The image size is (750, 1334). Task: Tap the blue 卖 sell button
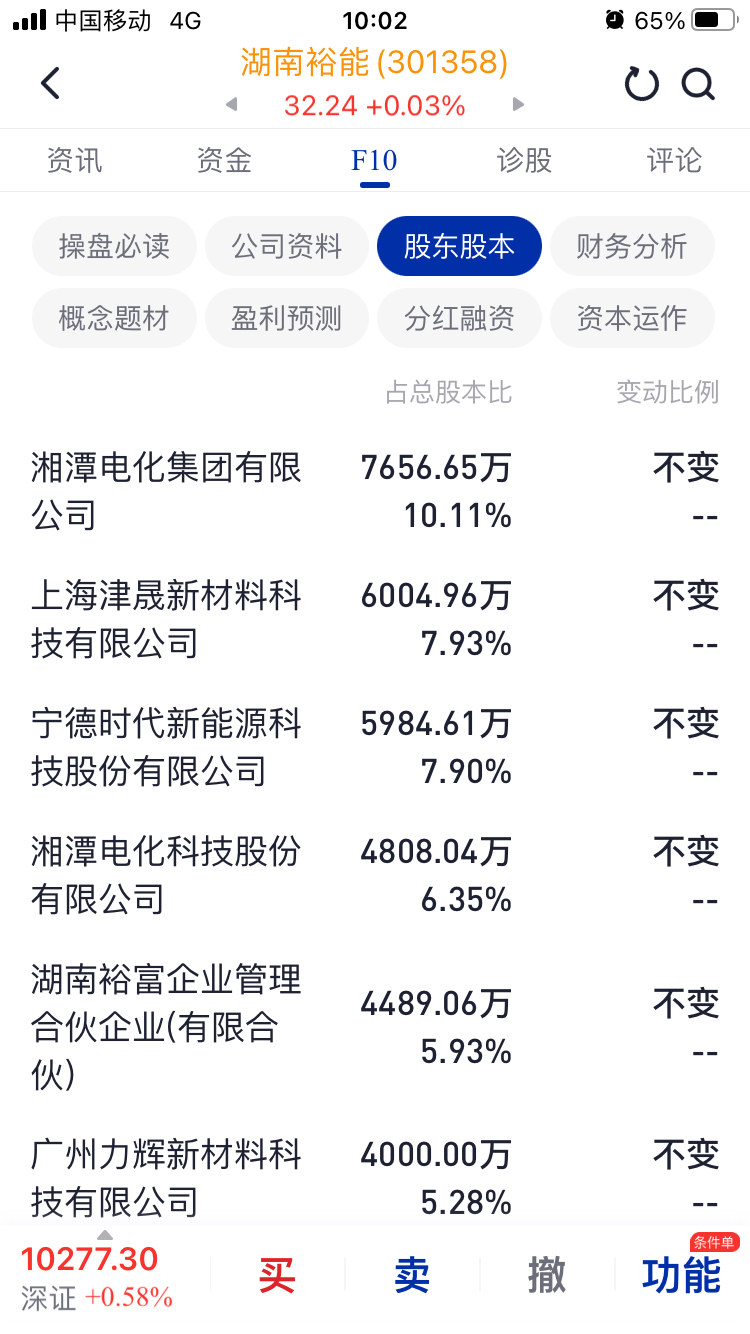click(x=412, y=1275)
